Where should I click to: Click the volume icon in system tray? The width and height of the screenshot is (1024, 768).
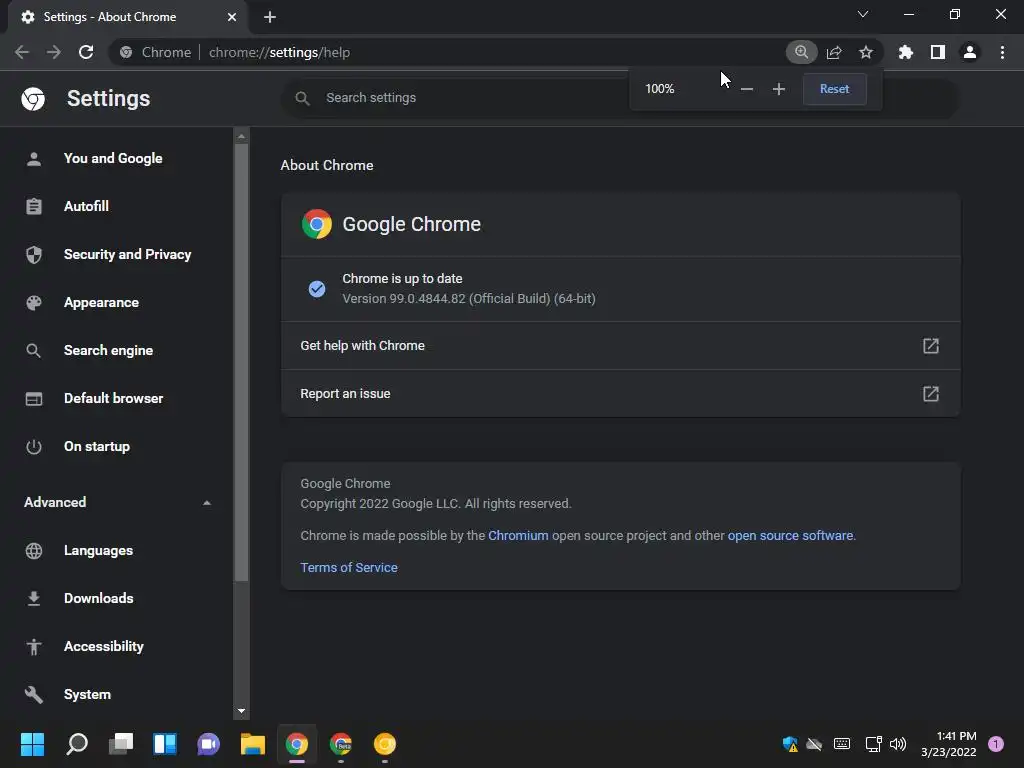pyautogui.click(x=898, y=744)
